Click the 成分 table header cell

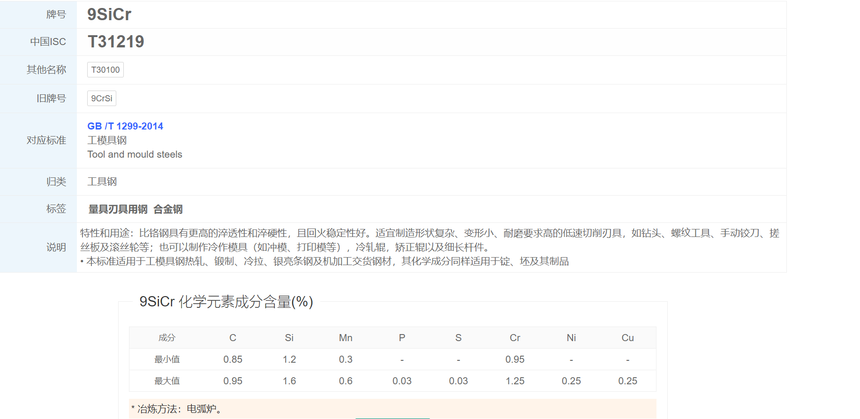(x=167, y=338)
